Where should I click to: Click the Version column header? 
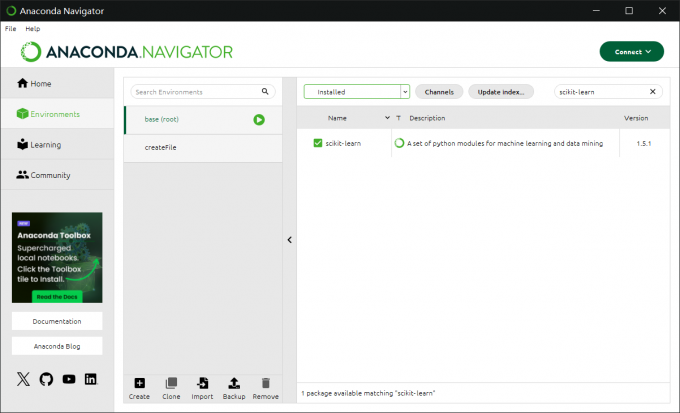pyautogui.click(x=636, y=118)
